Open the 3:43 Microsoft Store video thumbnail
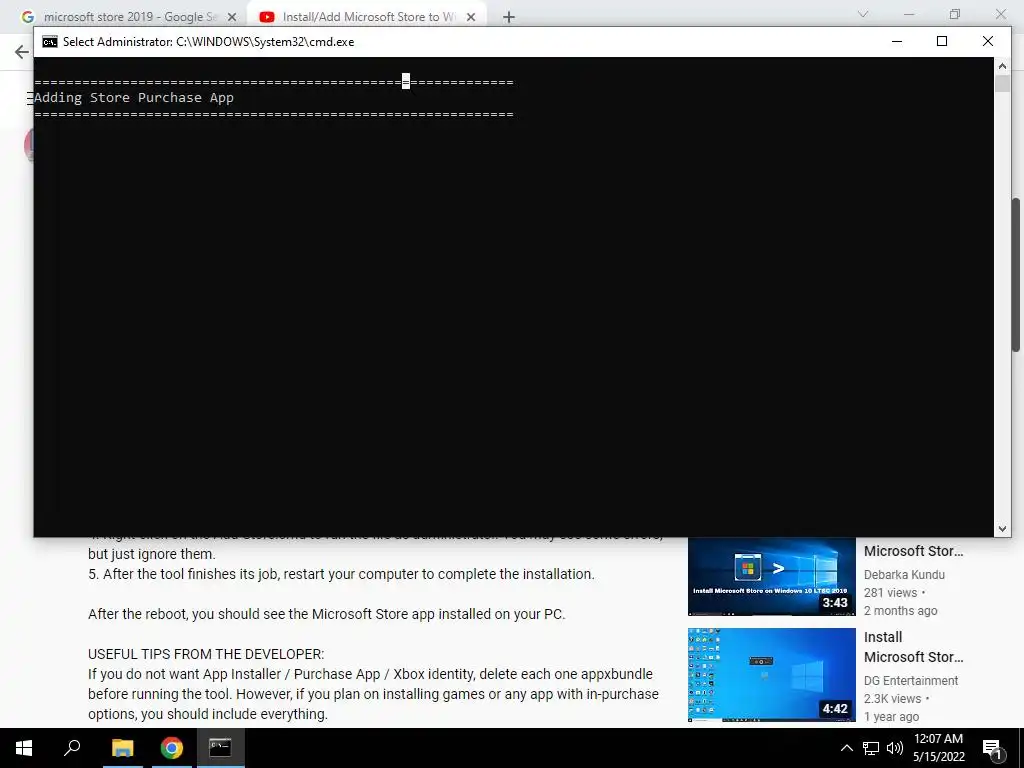The width and height of the screenshot is (1024, 768). [771, 576]
